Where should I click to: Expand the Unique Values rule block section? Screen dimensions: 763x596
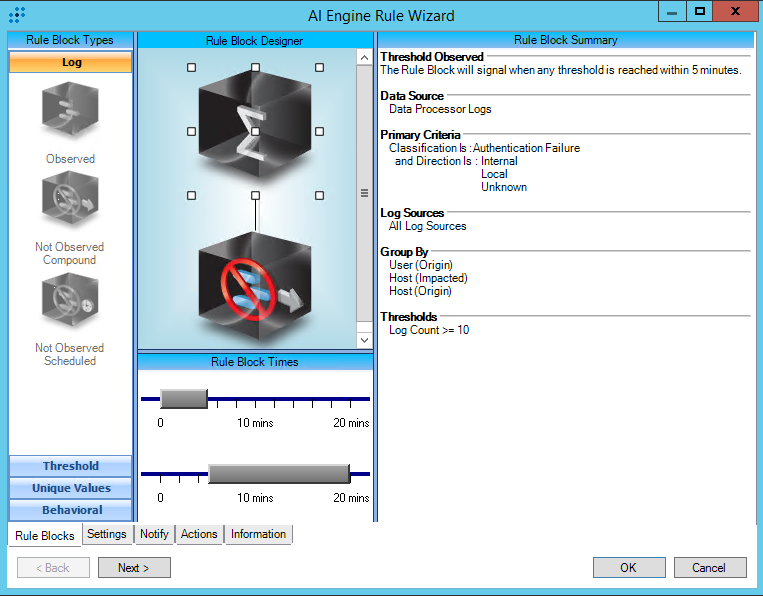[x=71, y=488]
